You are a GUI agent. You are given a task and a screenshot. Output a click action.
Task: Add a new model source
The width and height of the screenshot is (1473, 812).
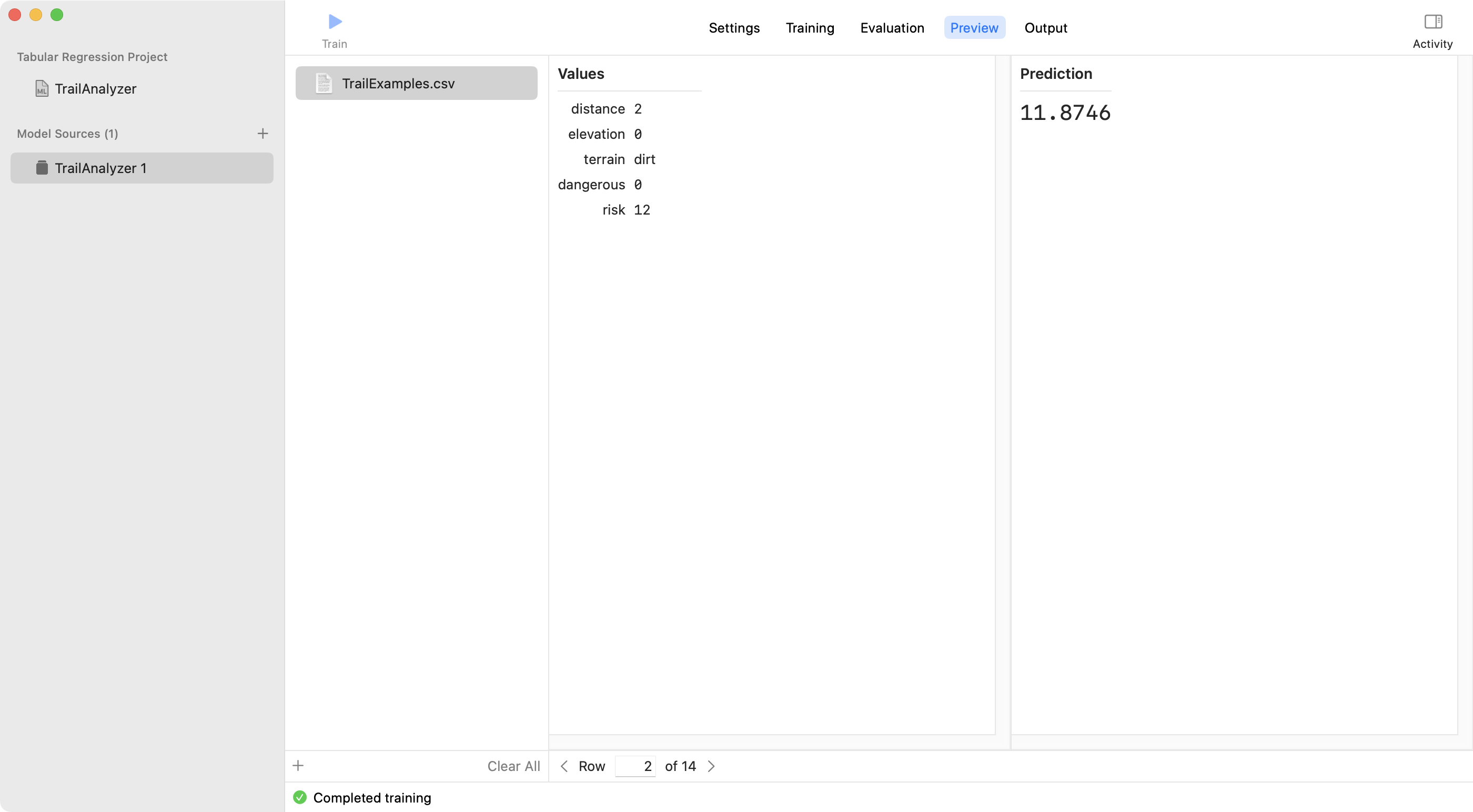pos(263,133)
